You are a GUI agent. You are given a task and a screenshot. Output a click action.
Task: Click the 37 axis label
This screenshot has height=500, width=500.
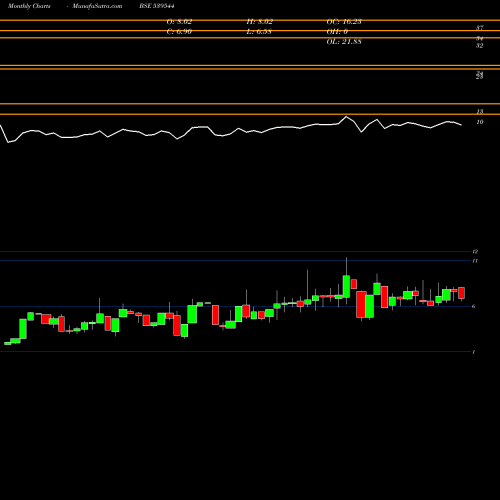point(479,28)
